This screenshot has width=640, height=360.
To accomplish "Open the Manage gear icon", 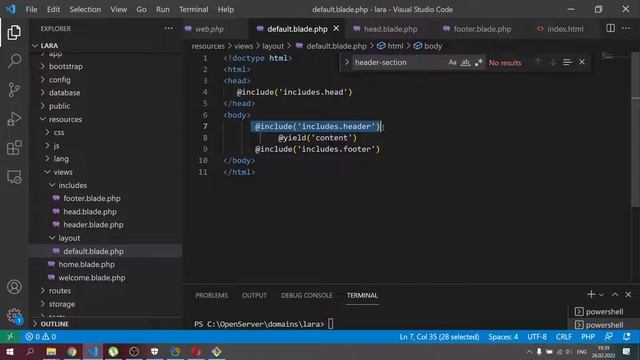I will coord(14,316).
